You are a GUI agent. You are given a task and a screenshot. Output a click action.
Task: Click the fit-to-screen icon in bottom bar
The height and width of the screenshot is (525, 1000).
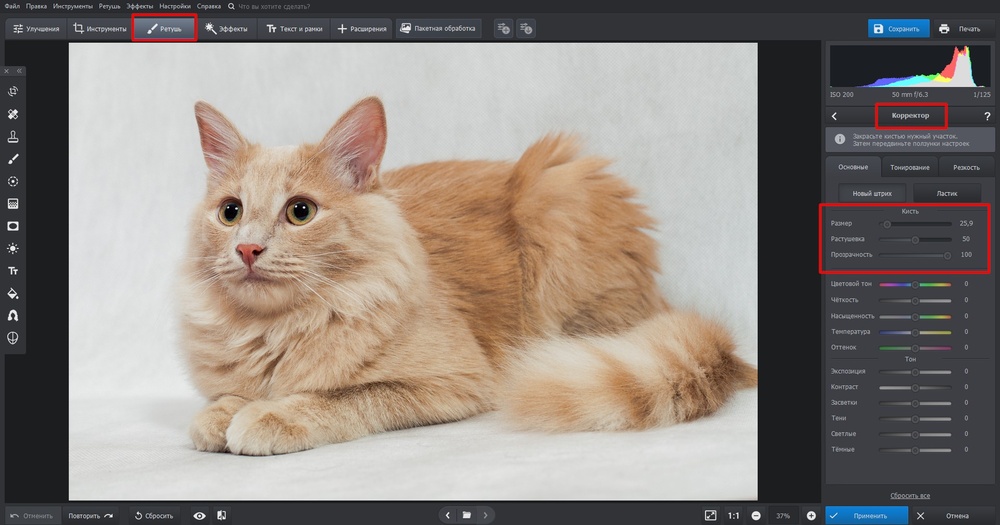(x=710, y=515)
